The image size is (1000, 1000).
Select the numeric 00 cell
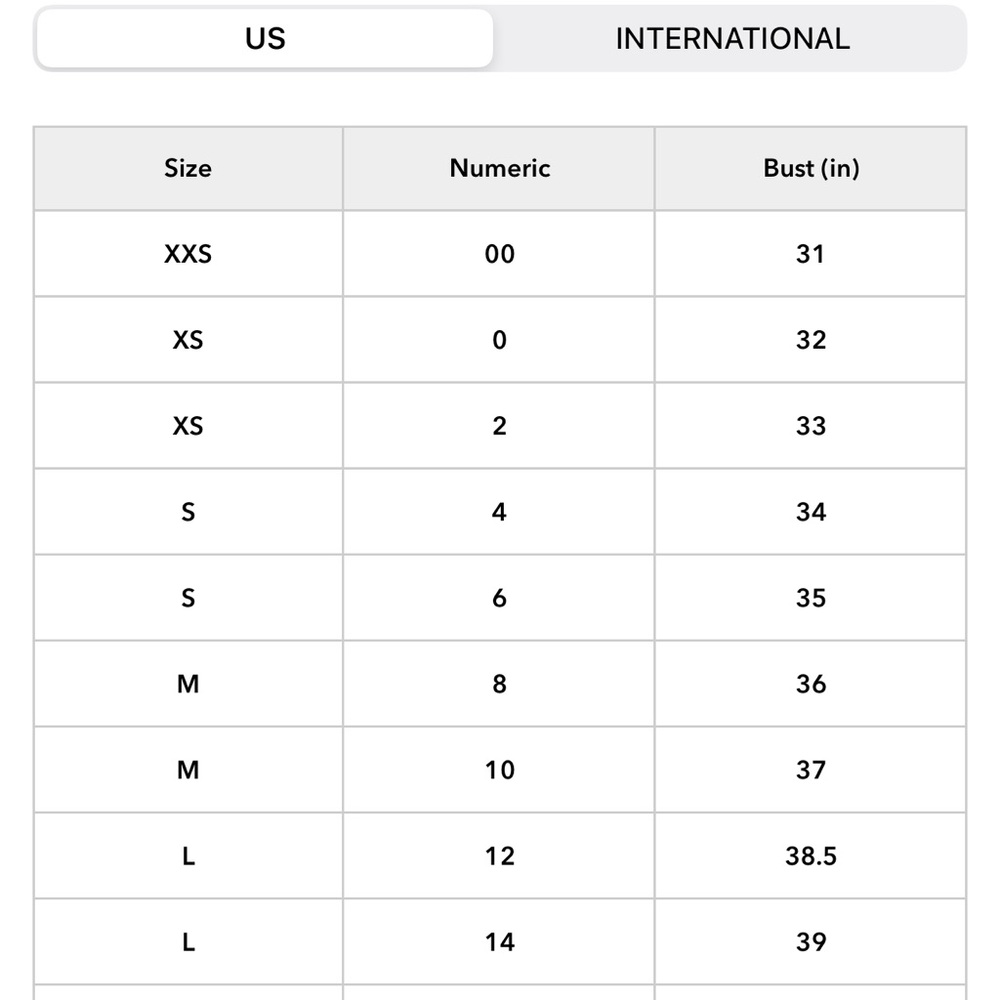499,254
